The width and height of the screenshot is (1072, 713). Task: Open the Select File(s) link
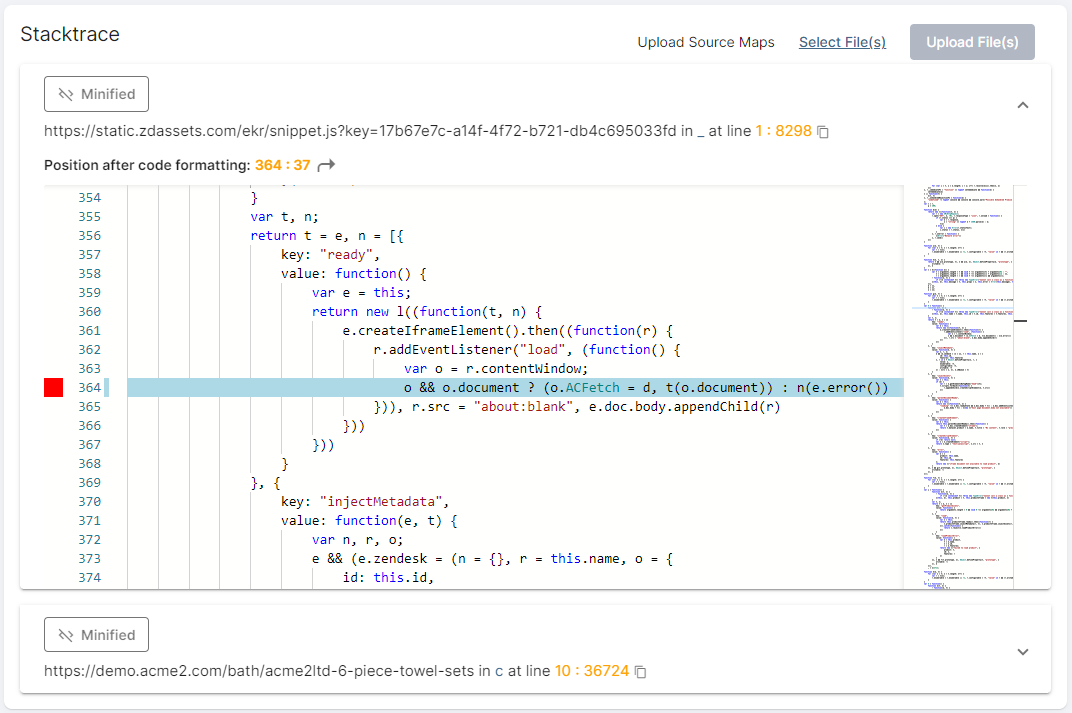coord(842,42)
